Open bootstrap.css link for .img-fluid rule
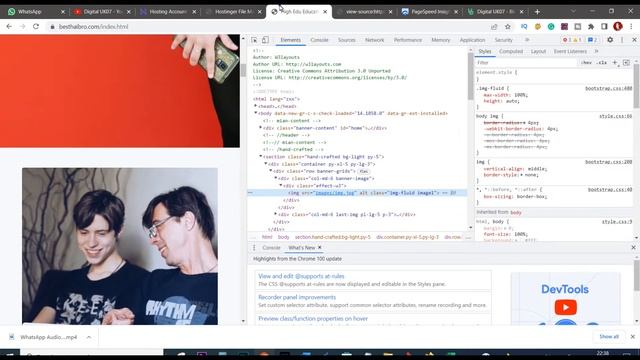Screen dimensions: 640x360 [x=608, y=88]
